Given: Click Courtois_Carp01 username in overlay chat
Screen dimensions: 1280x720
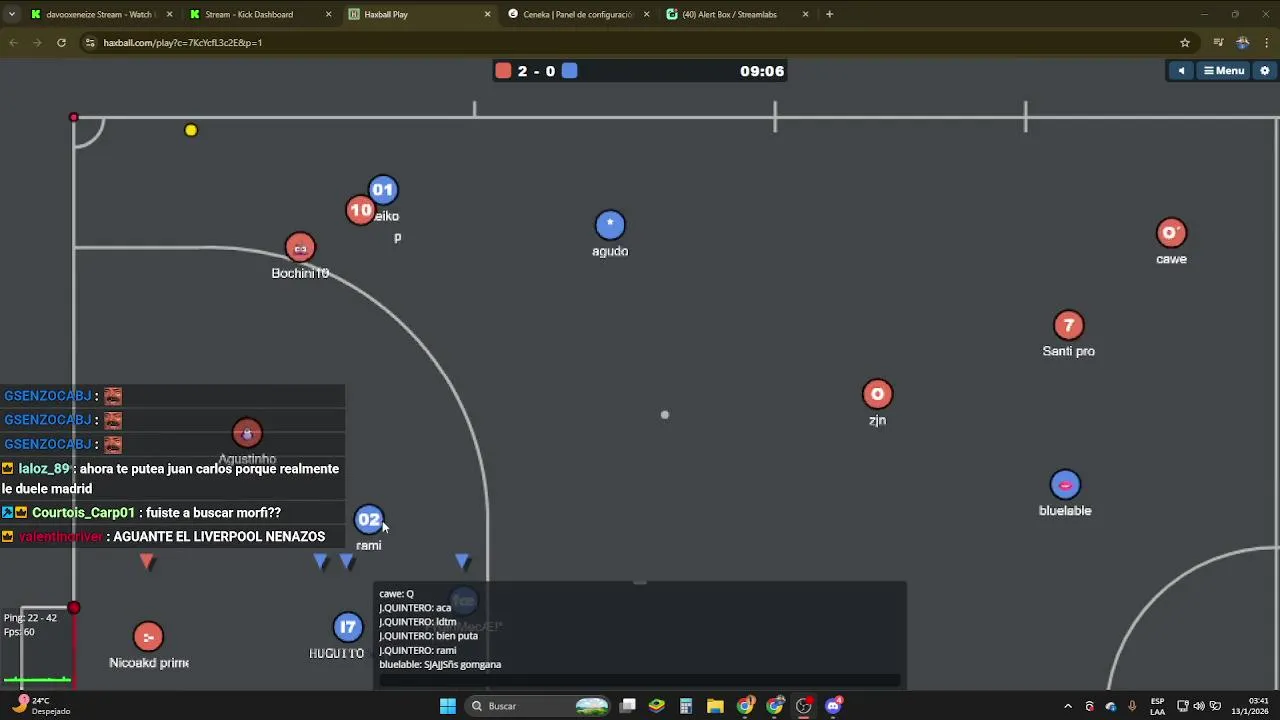Looking at the screenshot, I should (83, 513).
